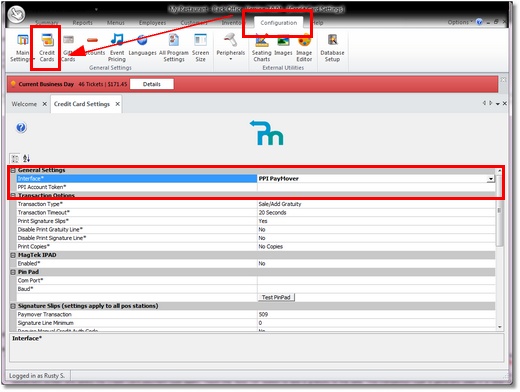
Task: Switch to the Summary ribbon tab
Action: (x=47, y=23)
